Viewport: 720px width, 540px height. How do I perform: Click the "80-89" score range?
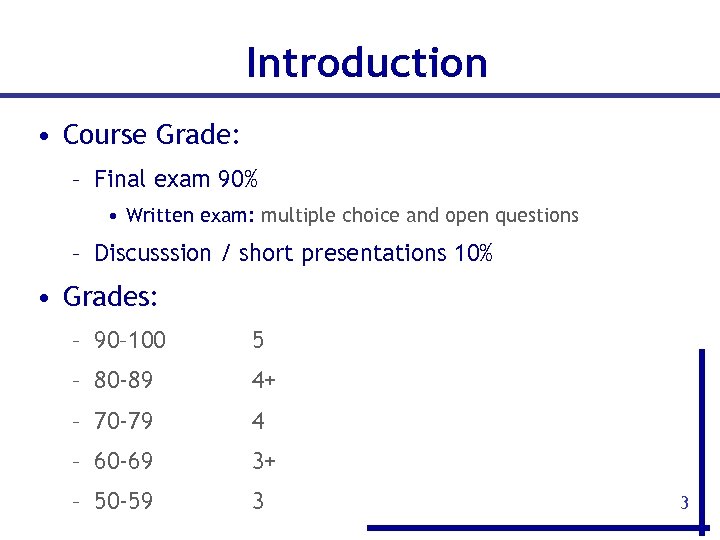124,381
